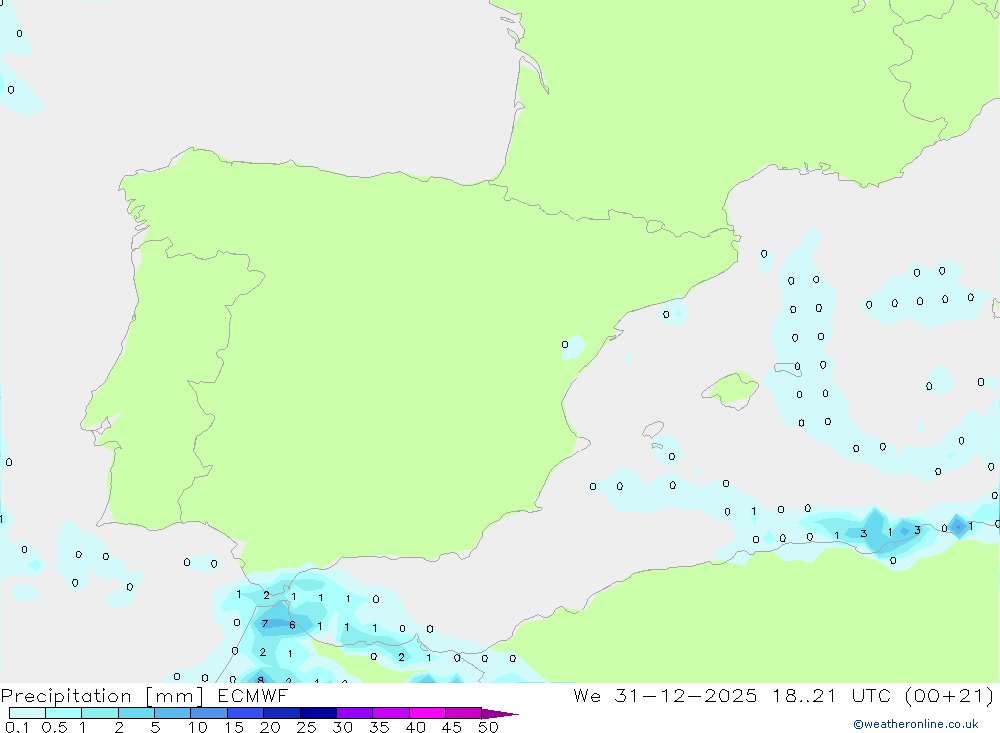This screenshot has width=1000, height=733.
Task: Click the 40–45 mm magenta legend box
Action: (427, 713)
